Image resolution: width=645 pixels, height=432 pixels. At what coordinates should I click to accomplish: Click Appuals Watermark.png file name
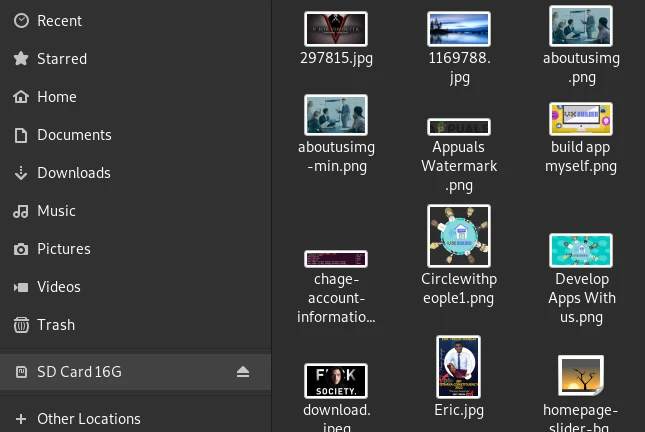click(459, 166)
